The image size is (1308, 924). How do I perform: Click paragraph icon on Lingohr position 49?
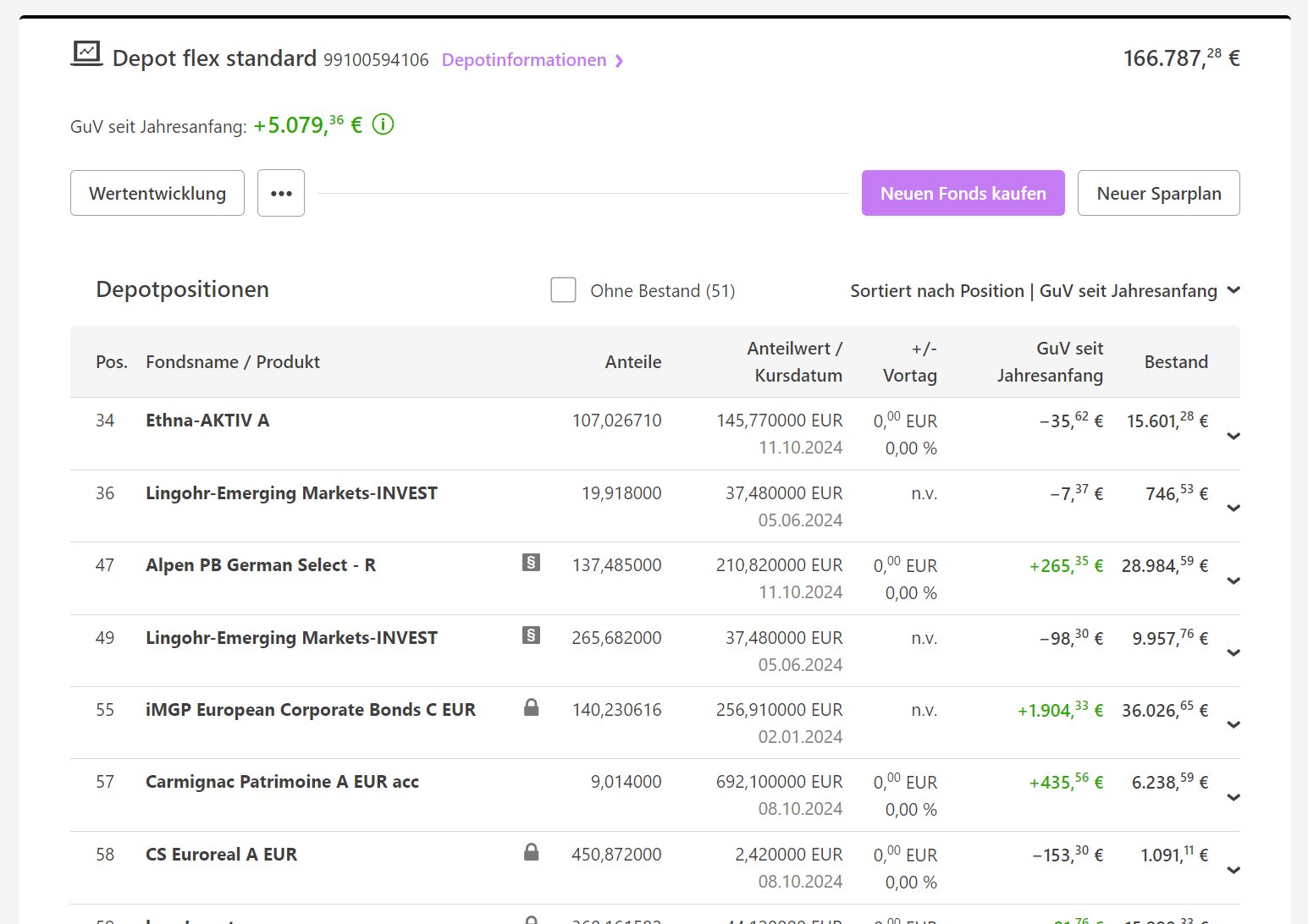pyautogui.click(x=531, y=635)
